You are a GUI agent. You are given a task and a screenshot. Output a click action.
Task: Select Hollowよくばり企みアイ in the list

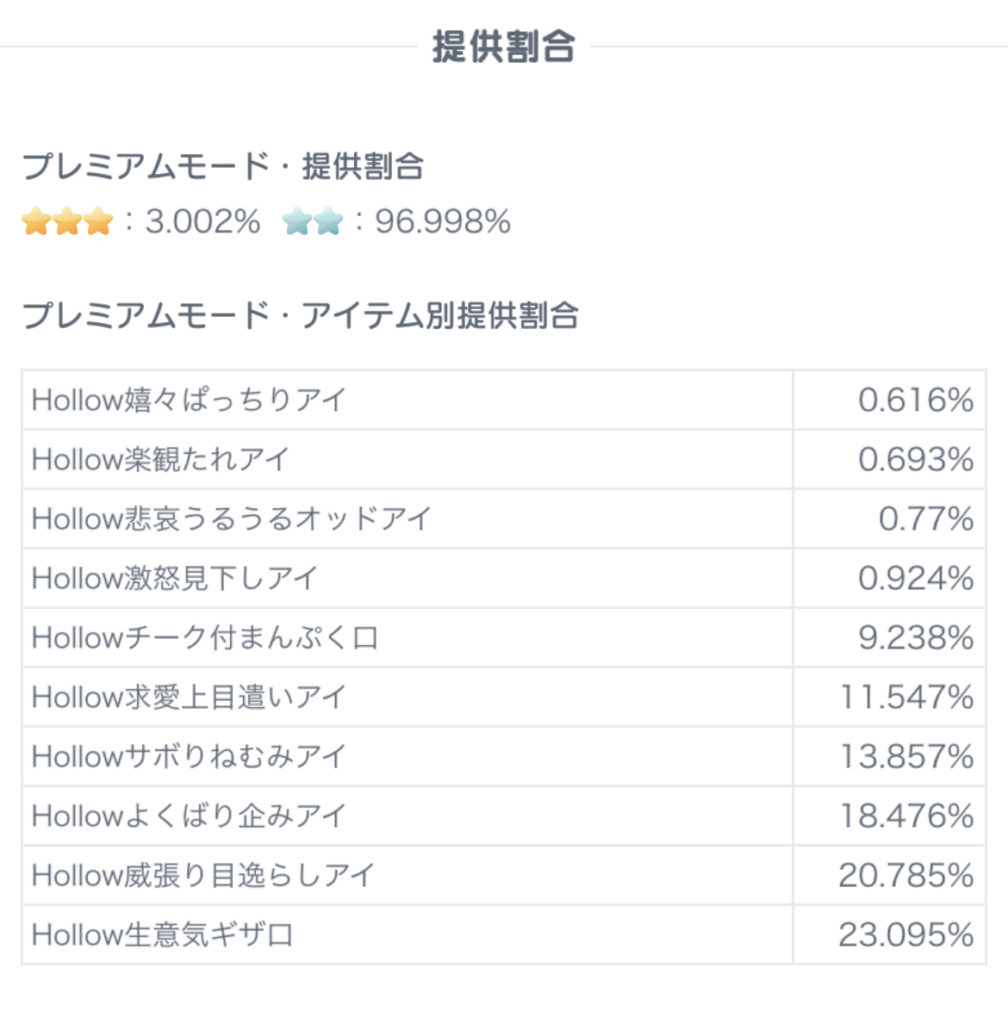(188, 816)
